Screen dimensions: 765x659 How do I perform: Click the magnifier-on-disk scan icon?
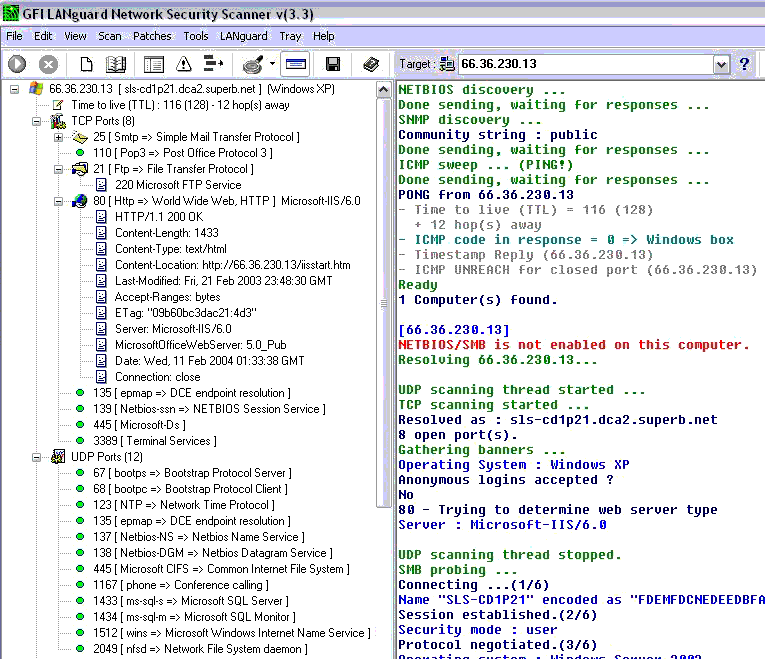point(253,64)
